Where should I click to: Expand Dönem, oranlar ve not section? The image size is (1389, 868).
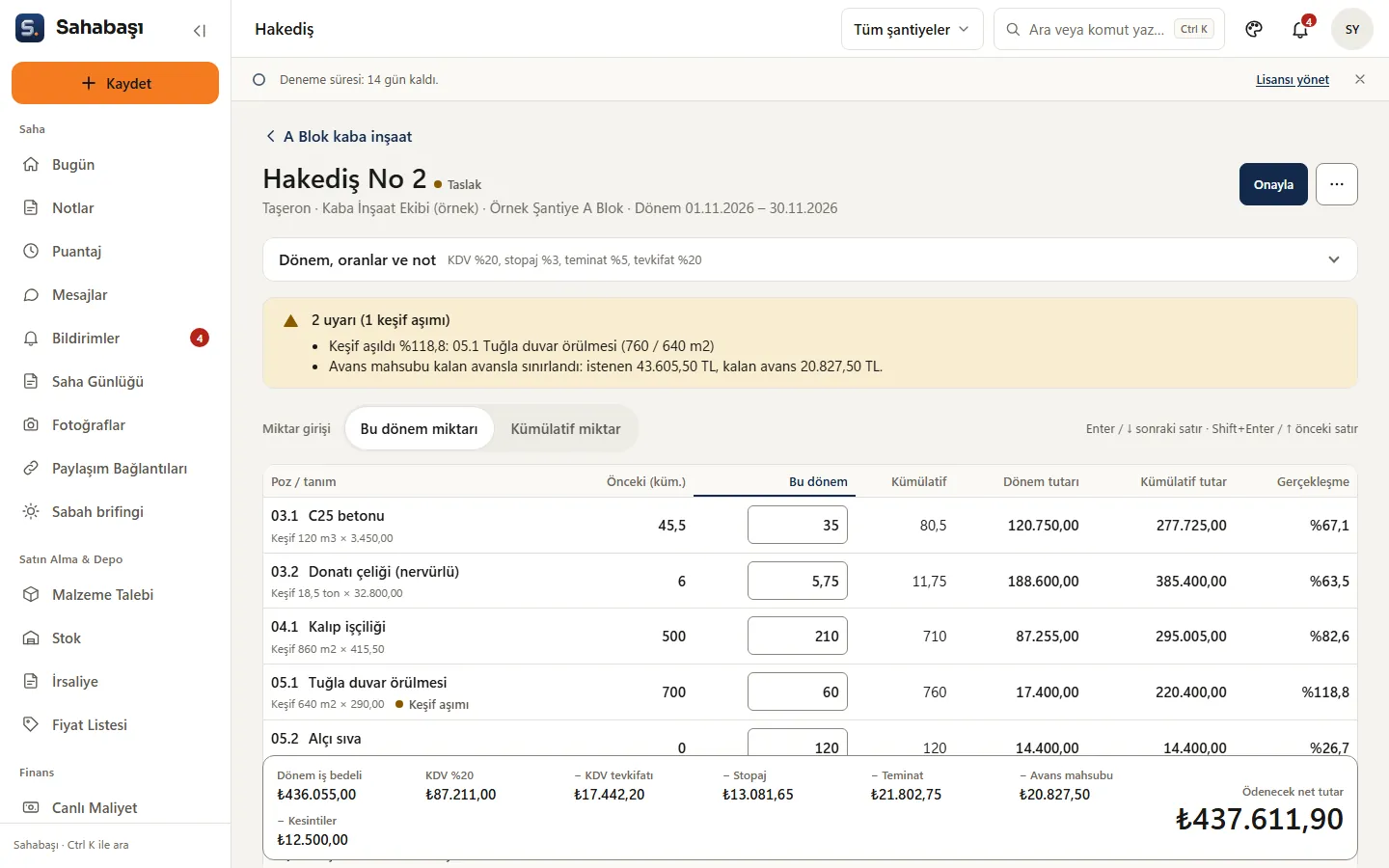tap(810, 259)
